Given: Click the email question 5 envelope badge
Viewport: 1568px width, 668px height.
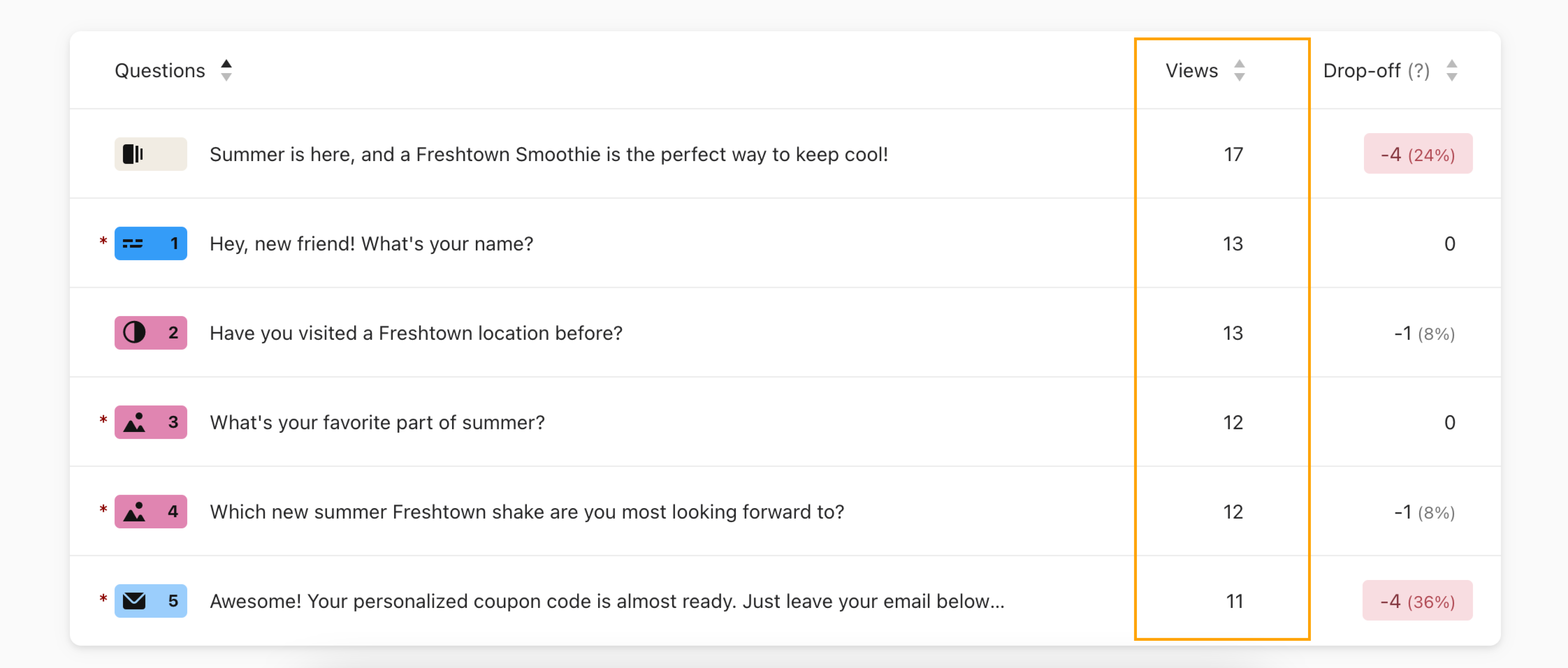Looking at the screenshot, I should tap(150, 601).
